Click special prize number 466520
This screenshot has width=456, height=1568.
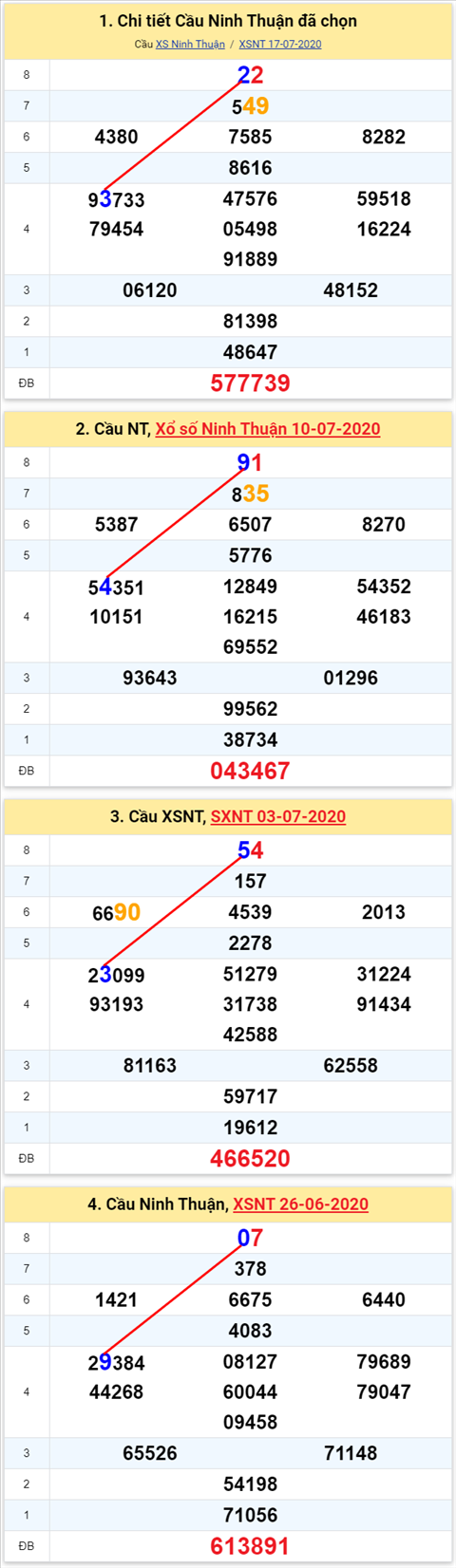click(250, 1158)
